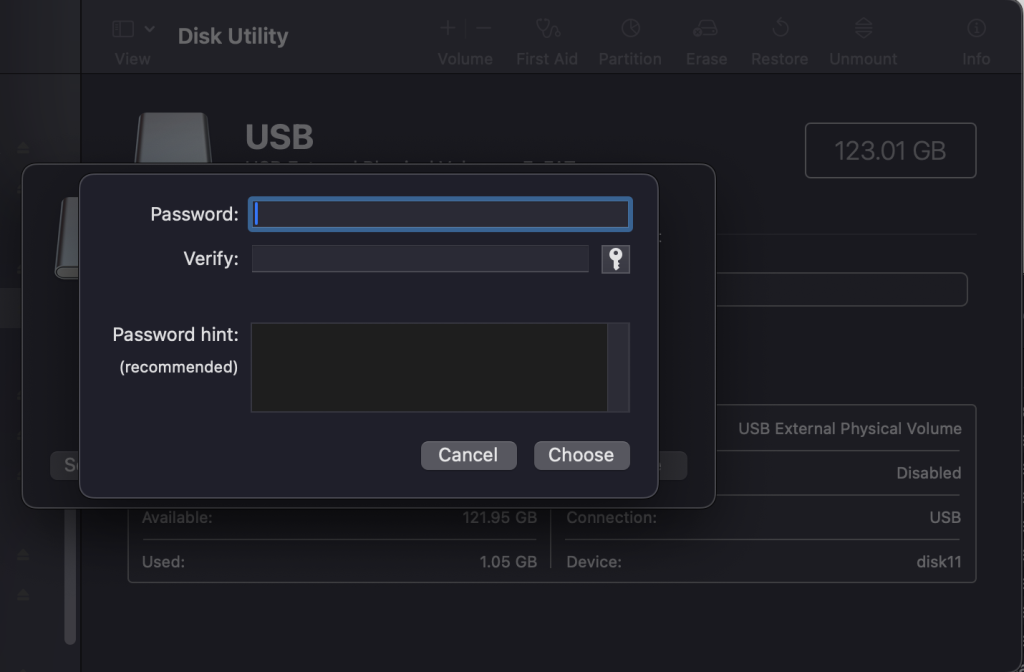This screenshot has width=1024, height=672.
Task: Click the scrollbar beside the hint box
Action: 622,367
